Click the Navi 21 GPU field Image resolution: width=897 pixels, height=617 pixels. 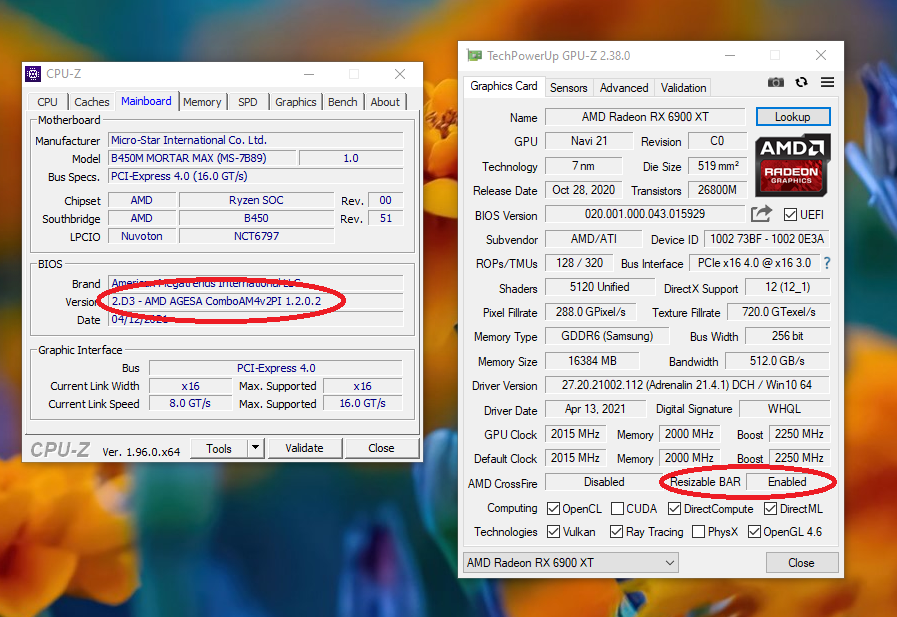tap(589, 141)
